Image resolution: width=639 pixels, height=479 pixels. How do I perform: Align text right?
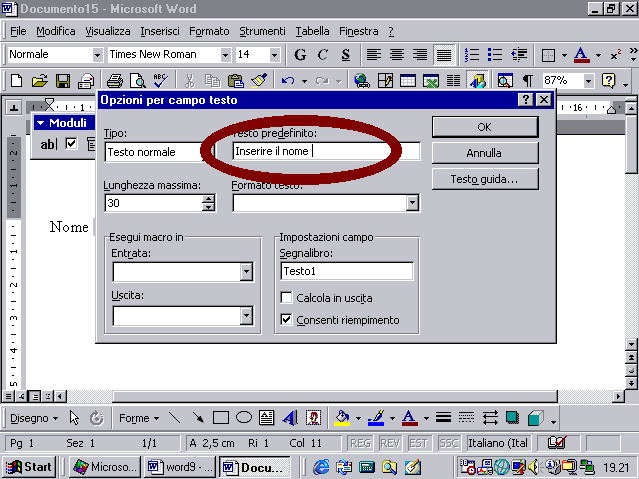tap(420, 55)
